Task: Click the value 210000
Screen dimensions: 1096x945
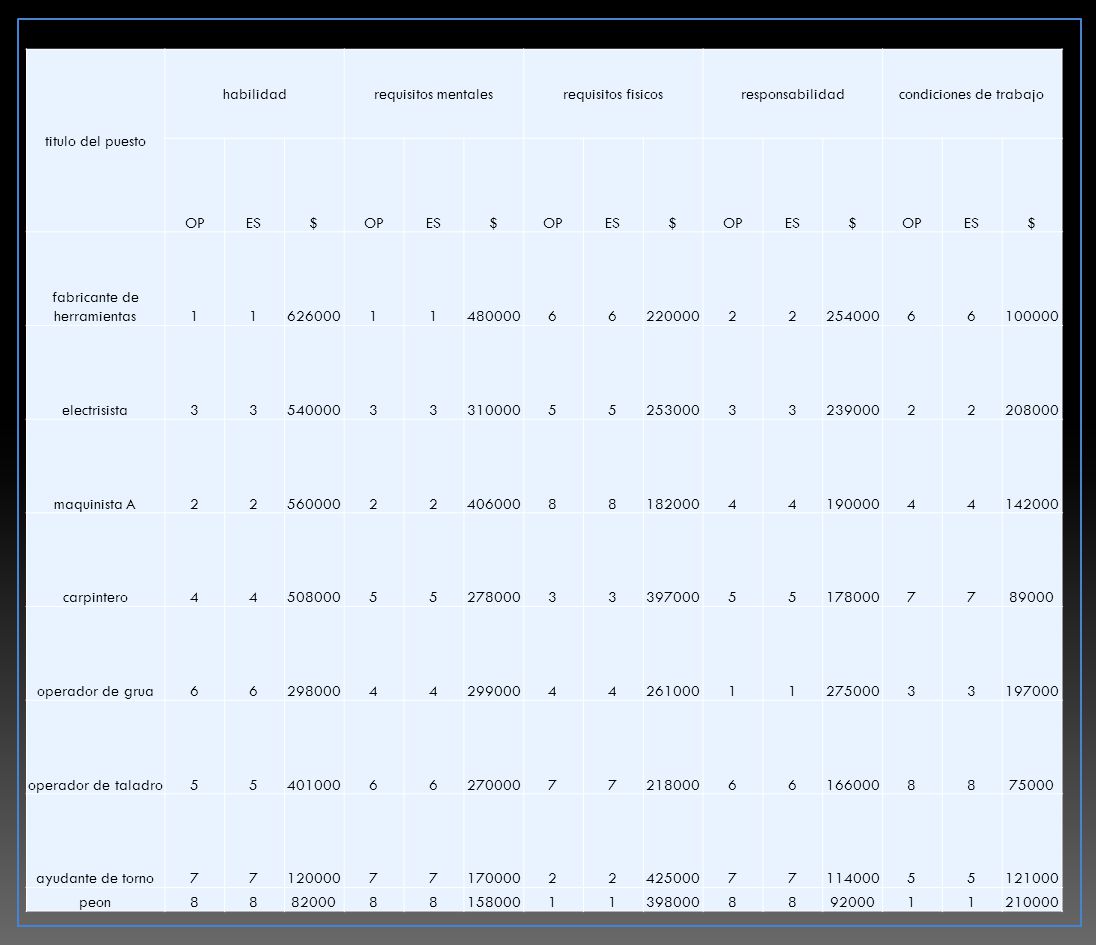Action: [1032, 902]
